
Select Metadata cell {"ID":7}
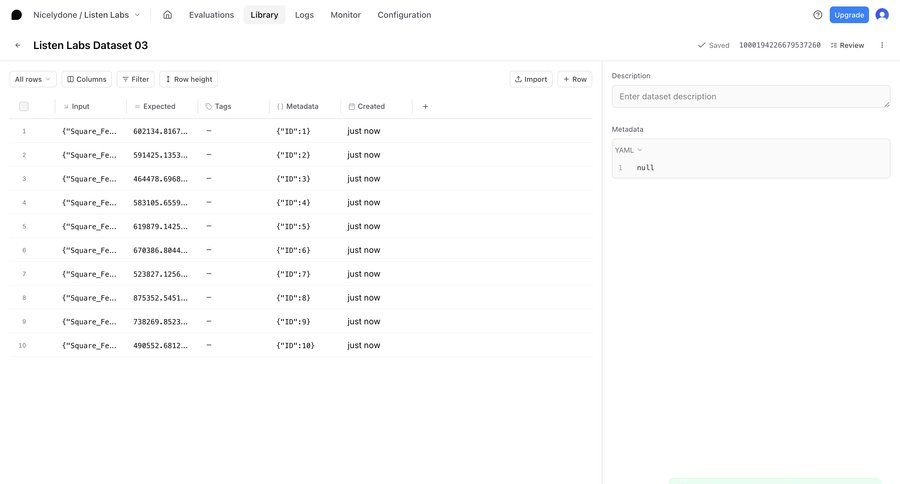[293, 274]
